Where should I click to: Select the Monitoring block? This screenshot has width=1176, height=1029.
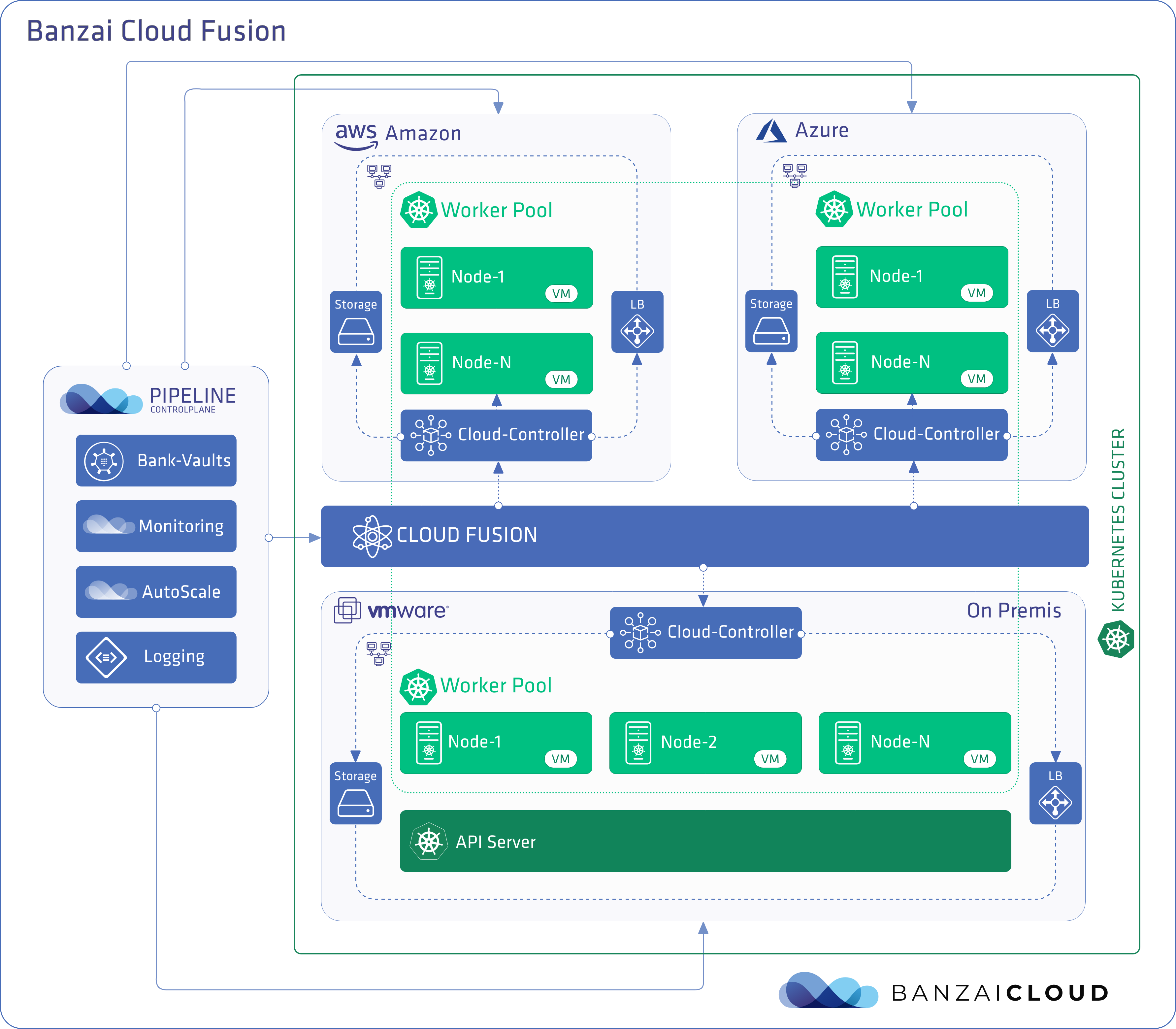[x=156, y=526]
